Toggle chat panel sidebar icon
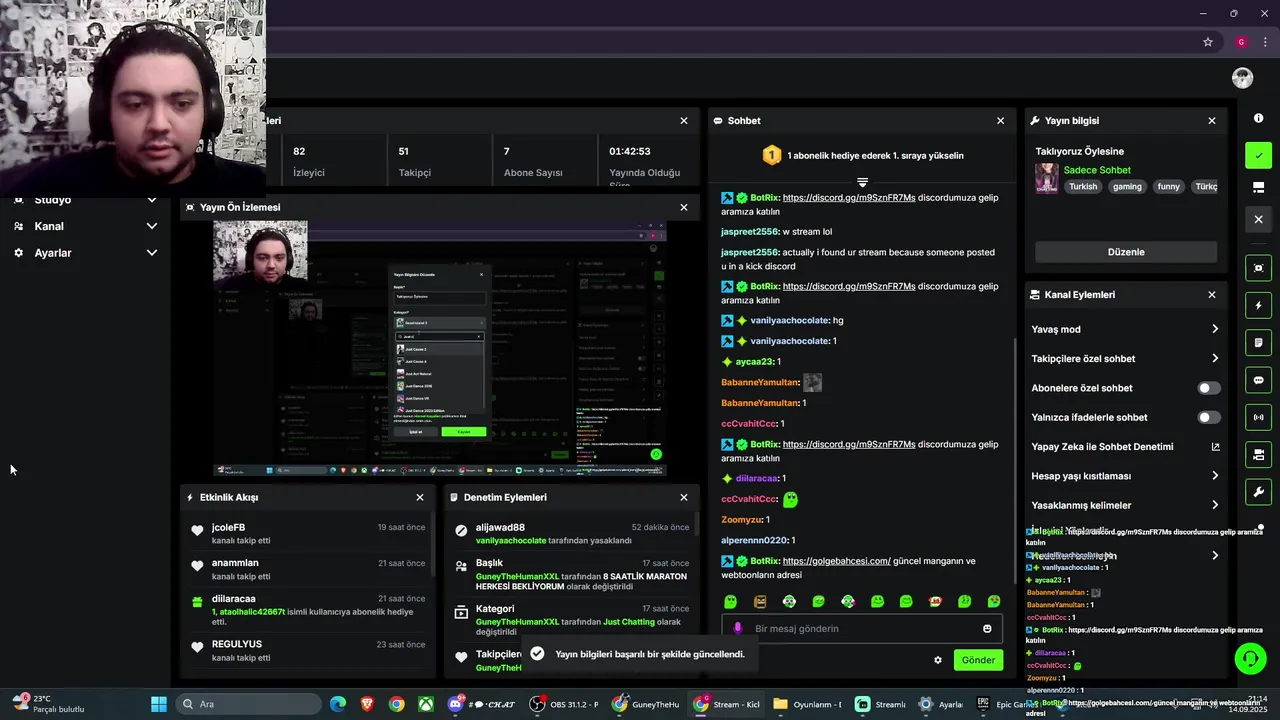This screenshot has width=1280, height=720. pyautogui.click(x=1258, y=380)
